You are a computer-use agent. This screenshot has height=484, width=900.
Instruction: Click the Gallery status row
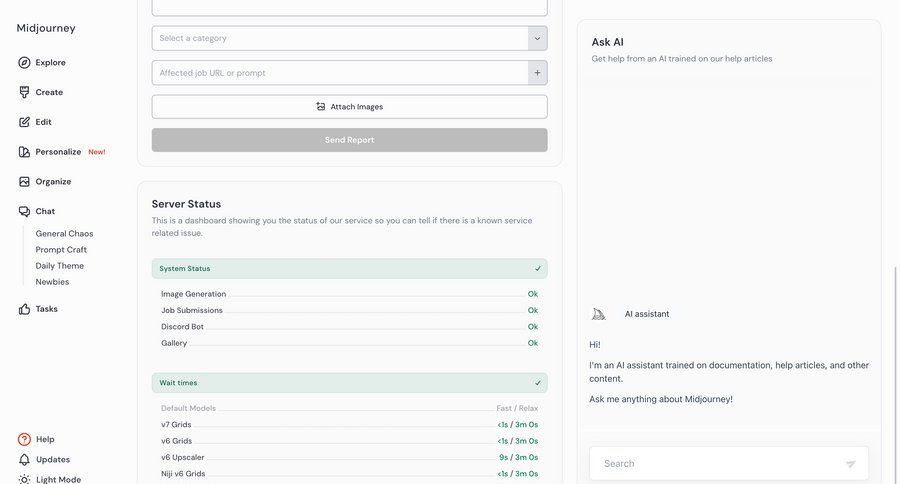350,343
